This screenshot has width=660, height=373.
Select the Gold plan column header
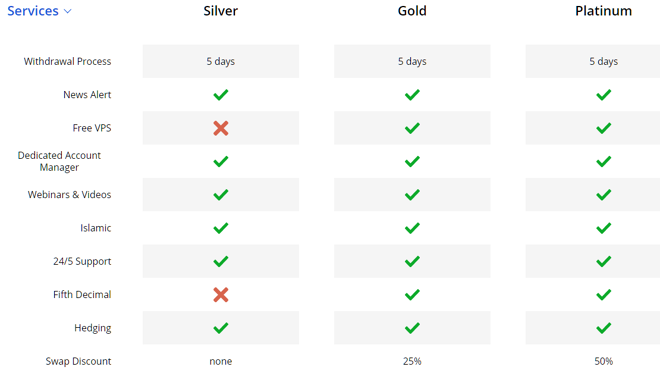pos(412,11)
